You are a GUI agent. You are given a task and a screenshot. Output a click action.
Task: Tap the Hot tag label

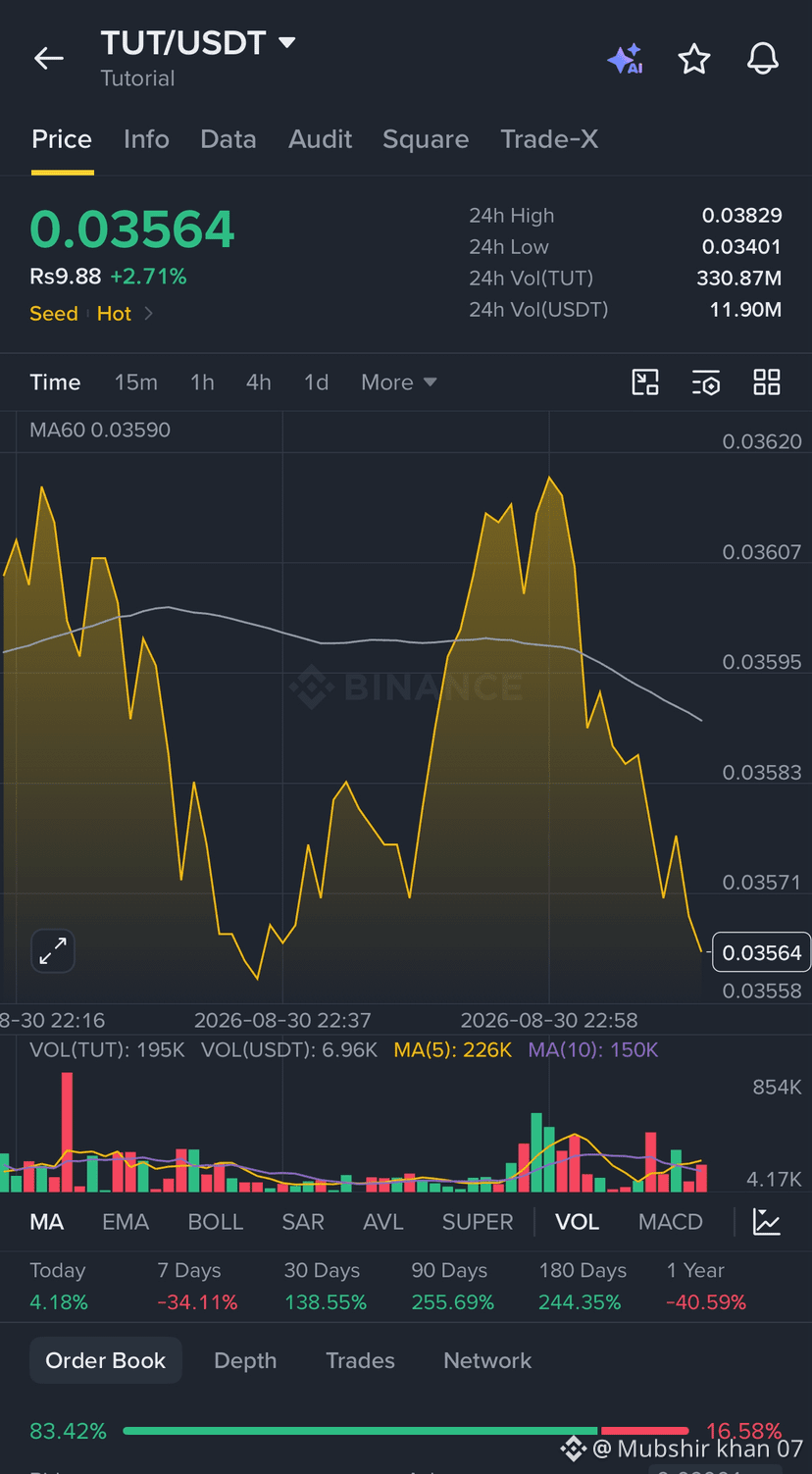coord(114,314)
